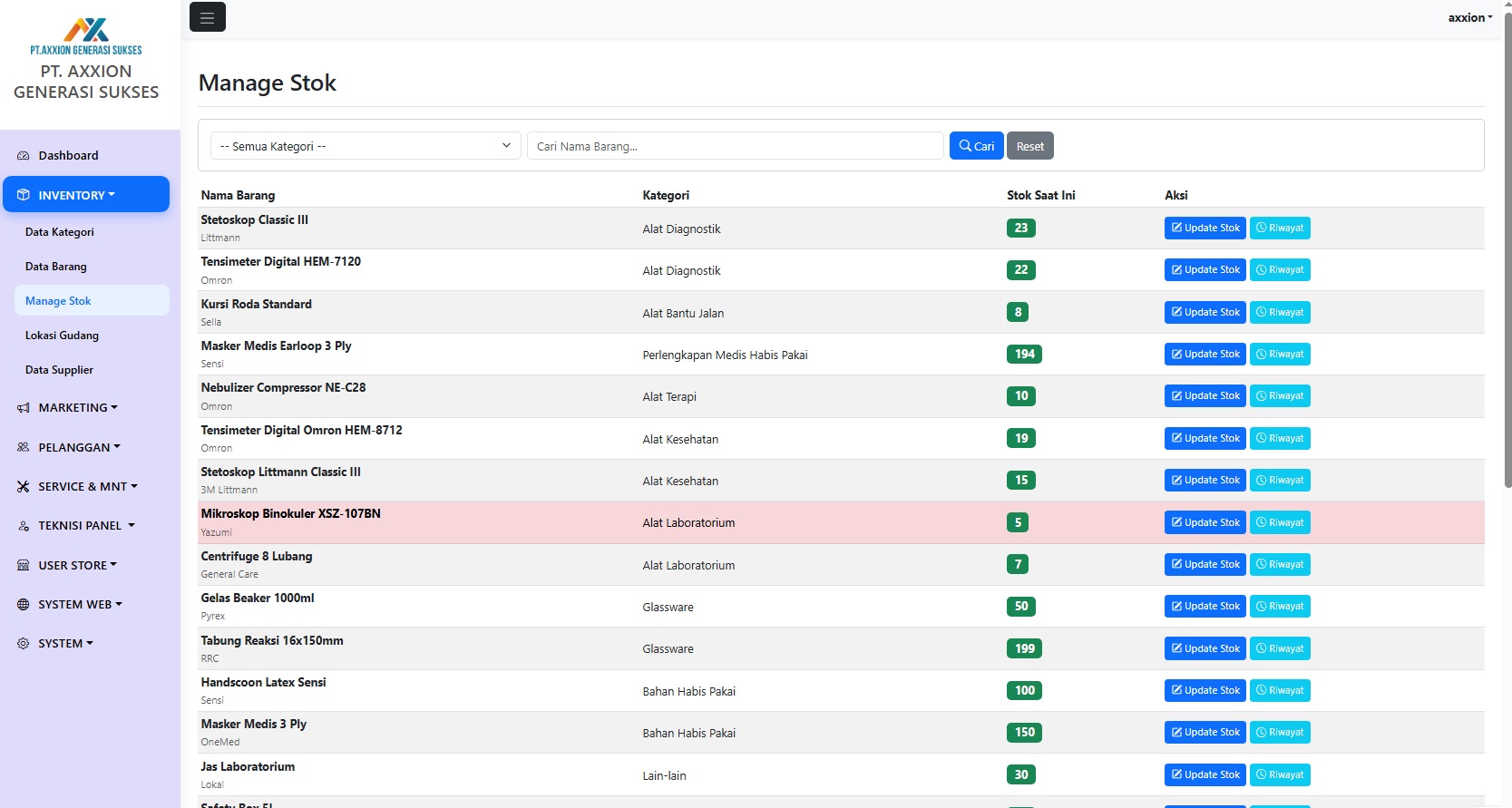This screenshot has height=808, width=1512.
Task: Click the SERVICE & MNT tools icon
Action: click(x=24, y=487)
